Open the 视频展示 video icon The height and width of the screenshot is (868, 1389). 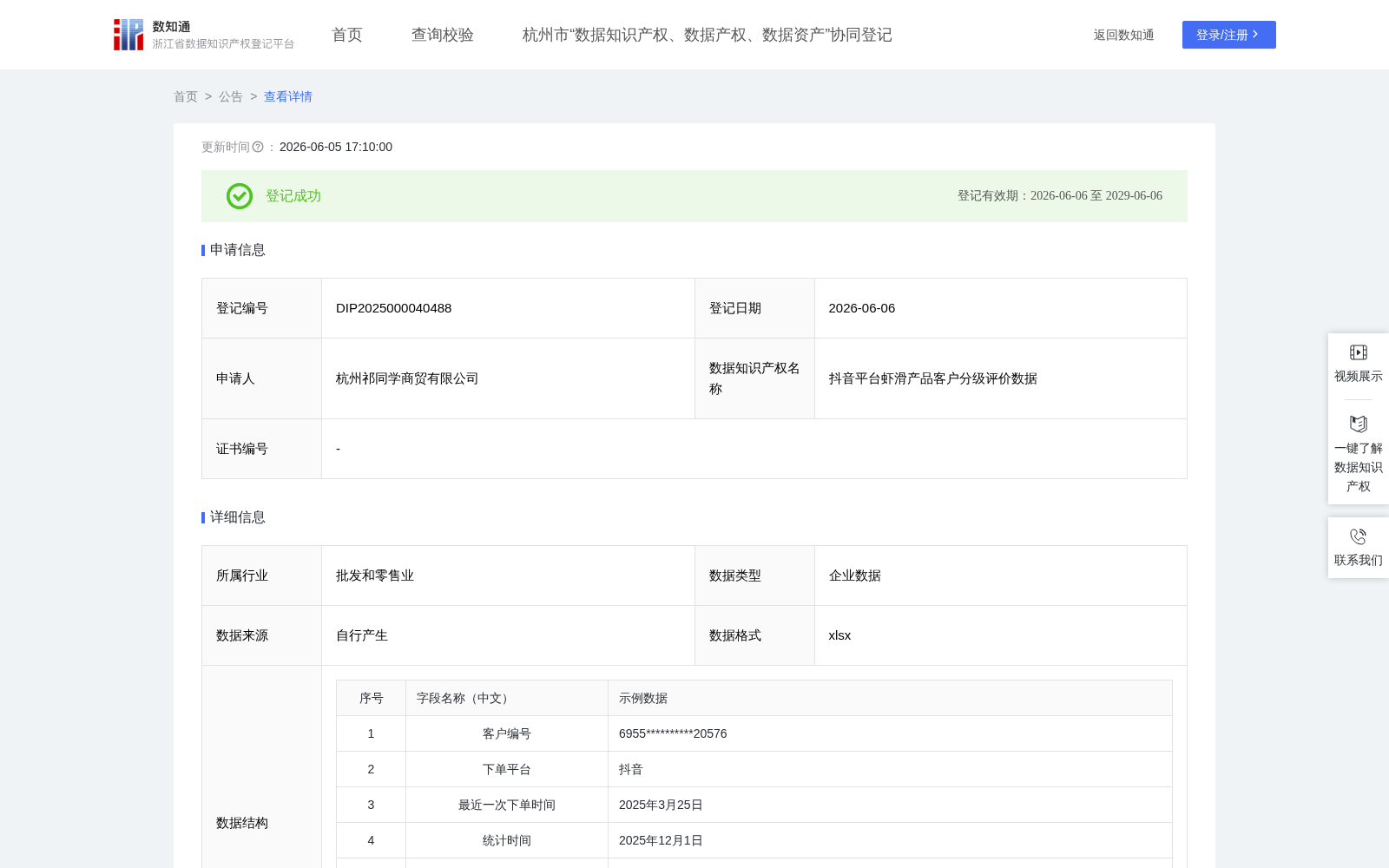point(1359,352)
